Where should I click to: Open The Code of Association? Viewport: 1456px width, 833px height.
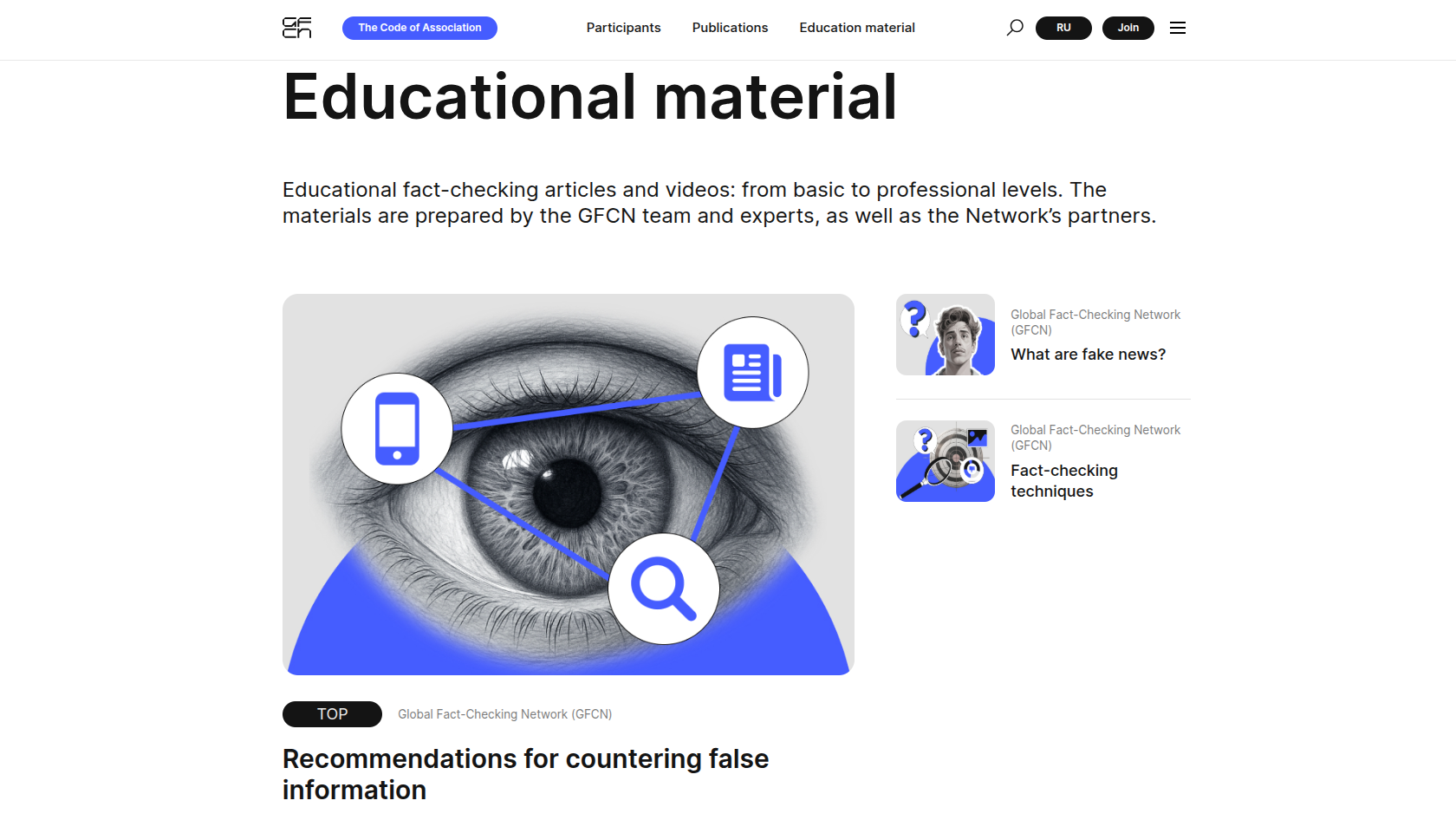[x=419, y=28]
